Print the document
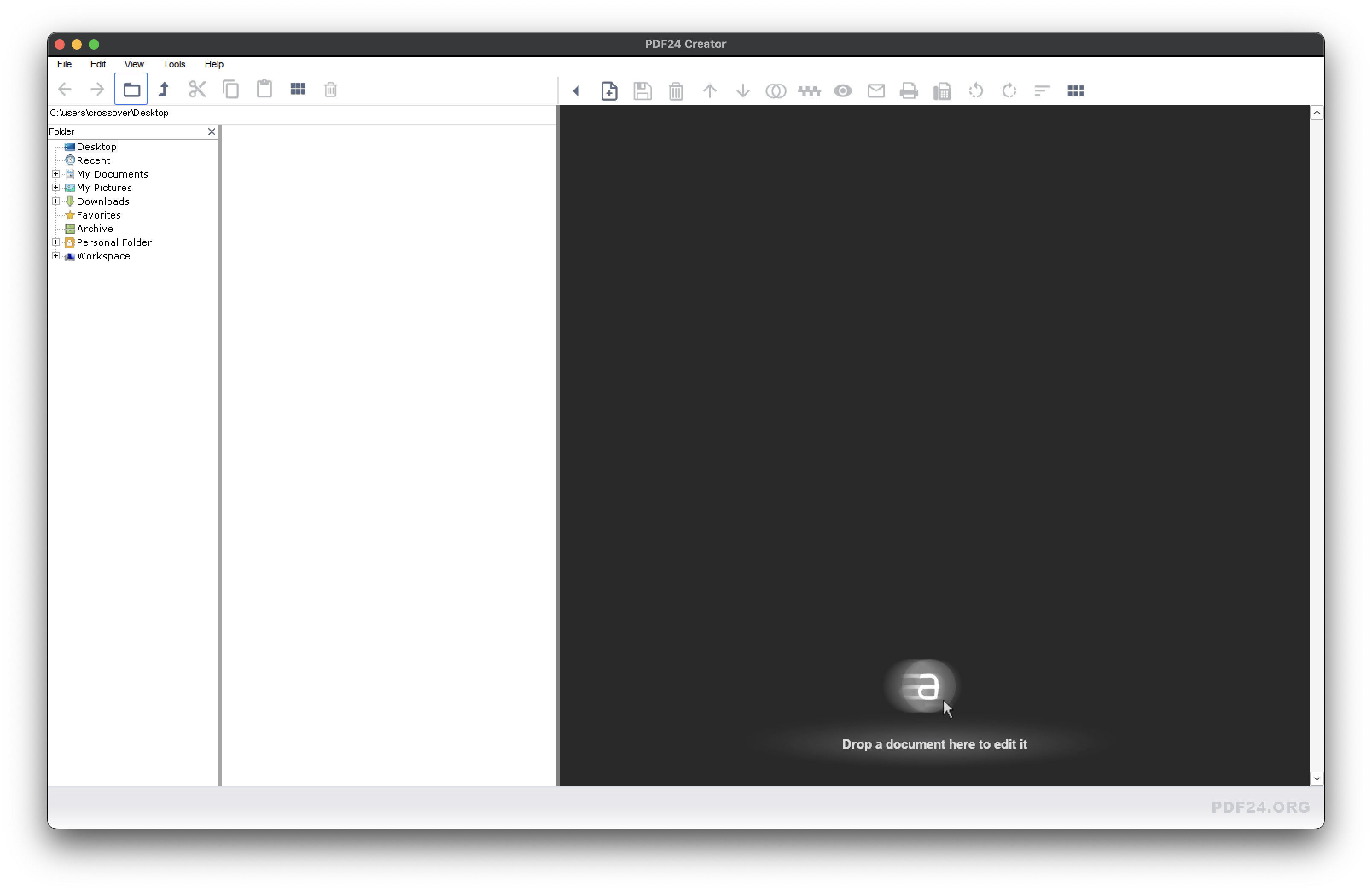1372x892 pixels. (x=909, y=90)
